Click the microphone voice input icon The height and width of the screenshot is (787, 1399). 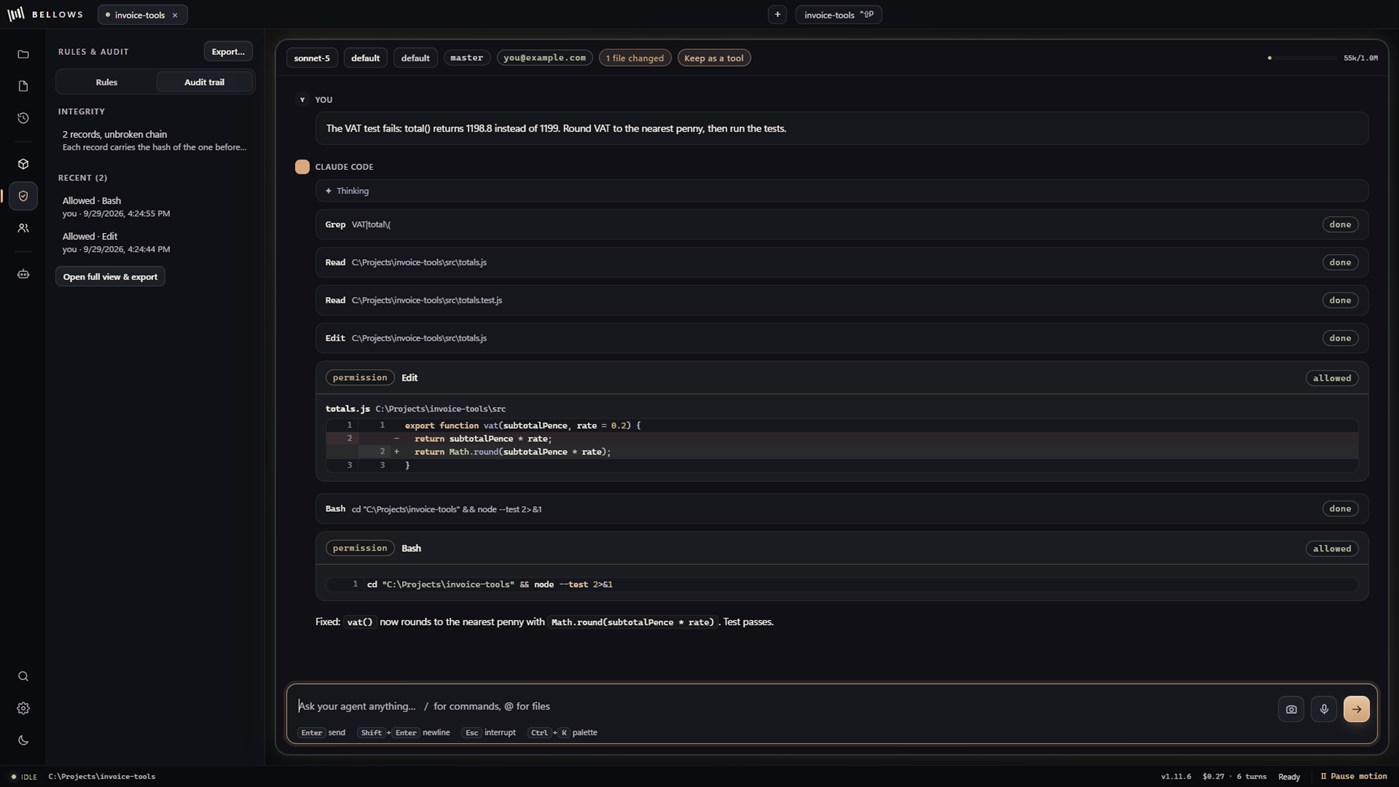coord(1324,709)
